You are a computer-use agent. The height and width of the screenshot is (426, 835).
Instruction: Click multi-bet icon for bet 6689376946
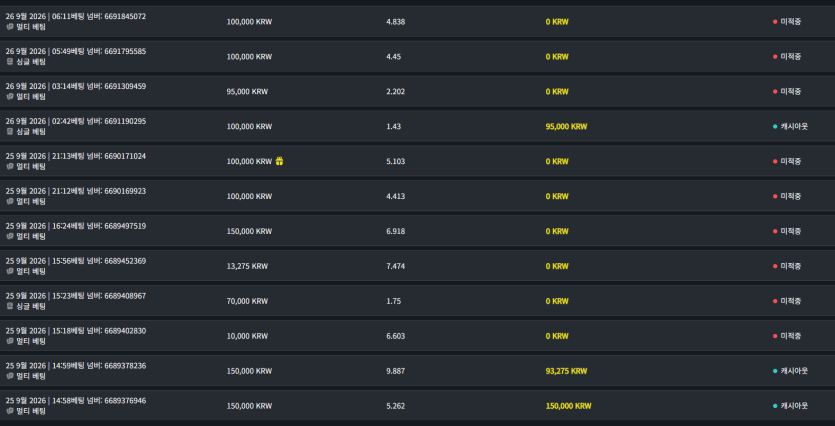pos(10,411)
